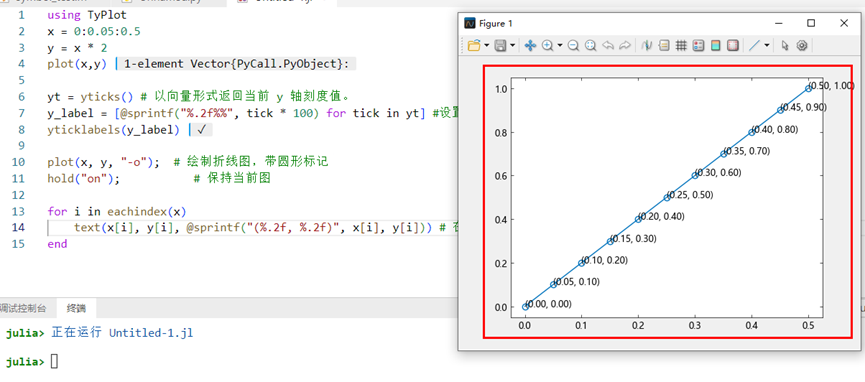The height and width of the screenshot is (382, 865).
Task: Expand the save options dropdown arrow
Action: click(x=512, y=45)
